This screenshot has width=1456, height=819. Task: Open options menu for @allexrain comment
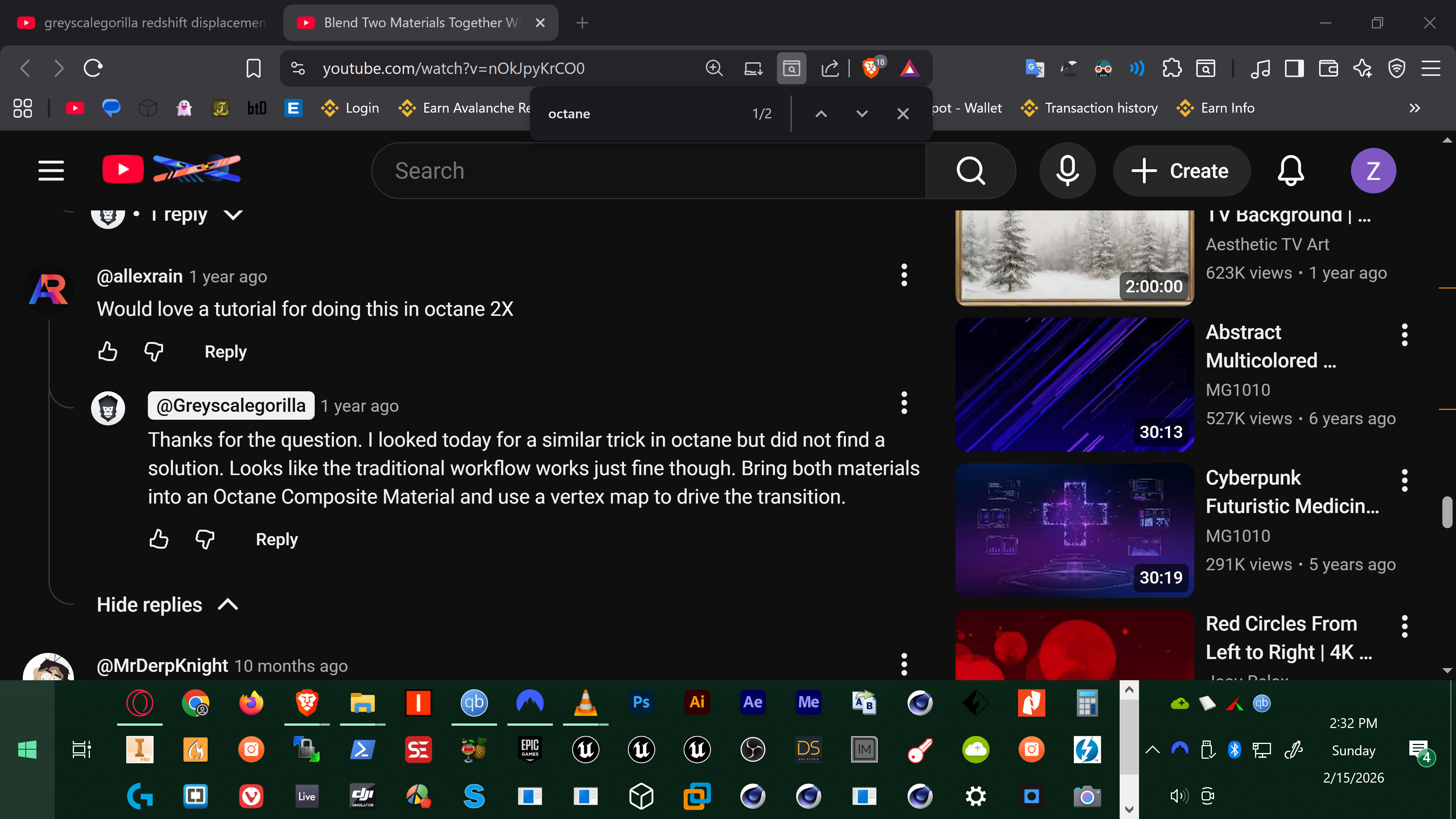point(904,275)
